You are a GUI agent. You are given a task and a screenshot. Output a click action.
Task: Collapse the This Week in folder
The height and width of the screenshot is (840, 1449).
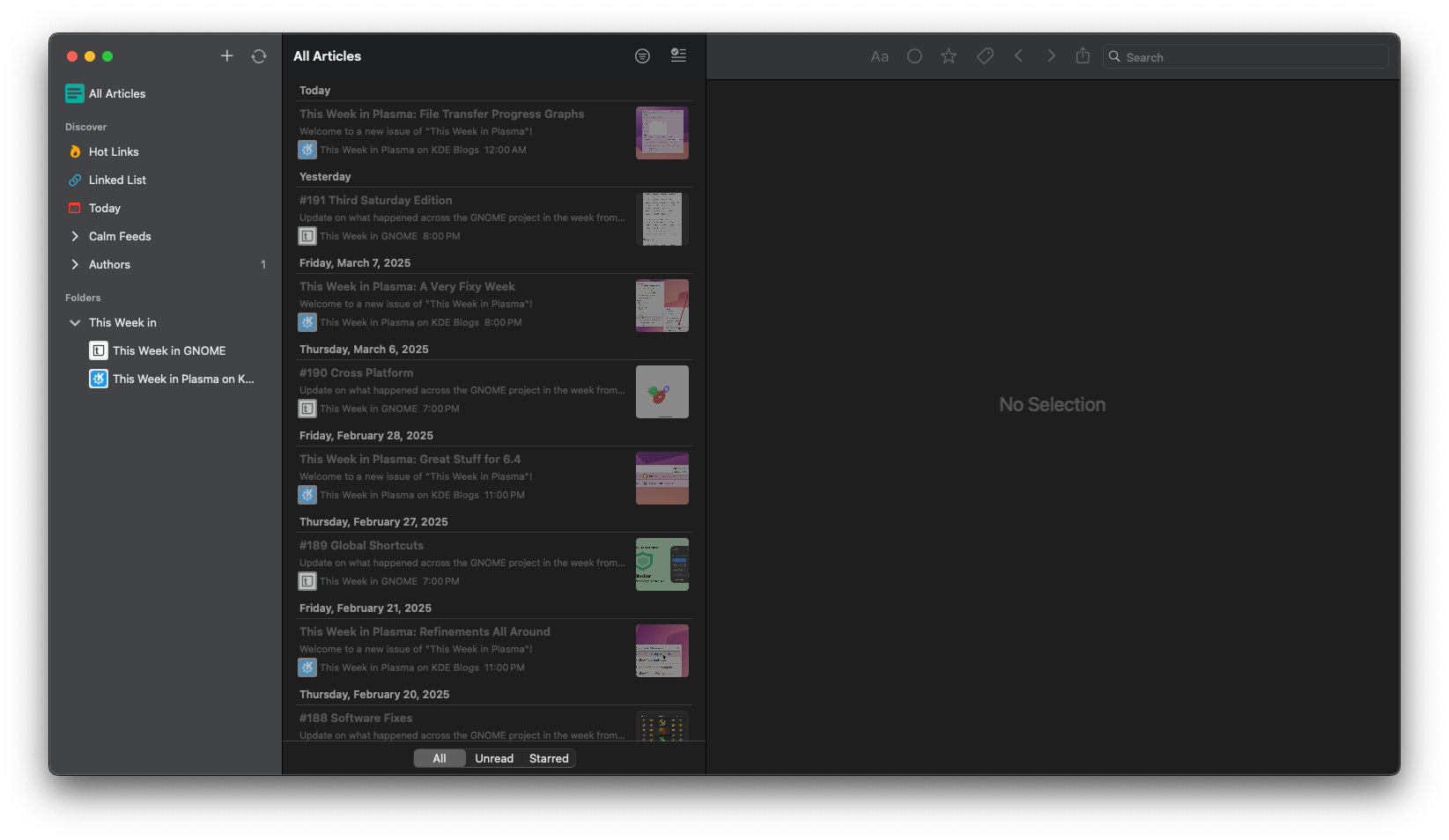pyautogui.click(x=75, y=323)
